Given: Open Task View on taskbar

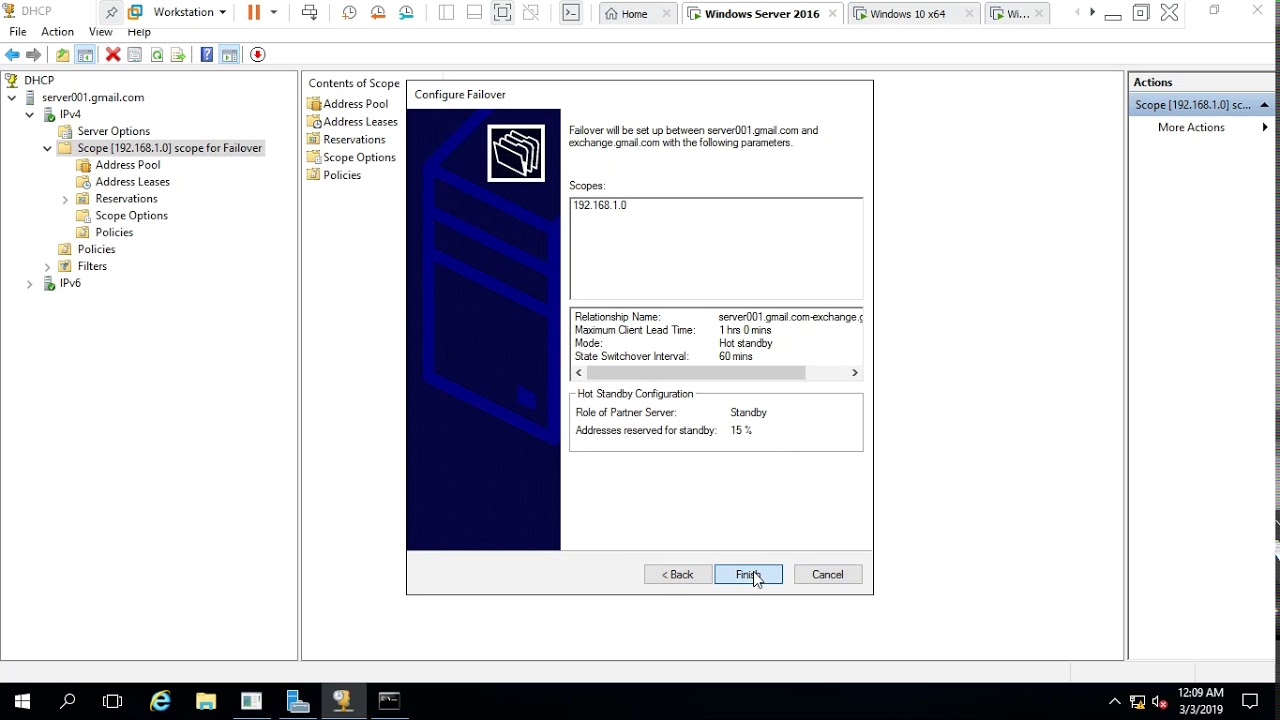Looking at the screenshot, I should 113,701.
